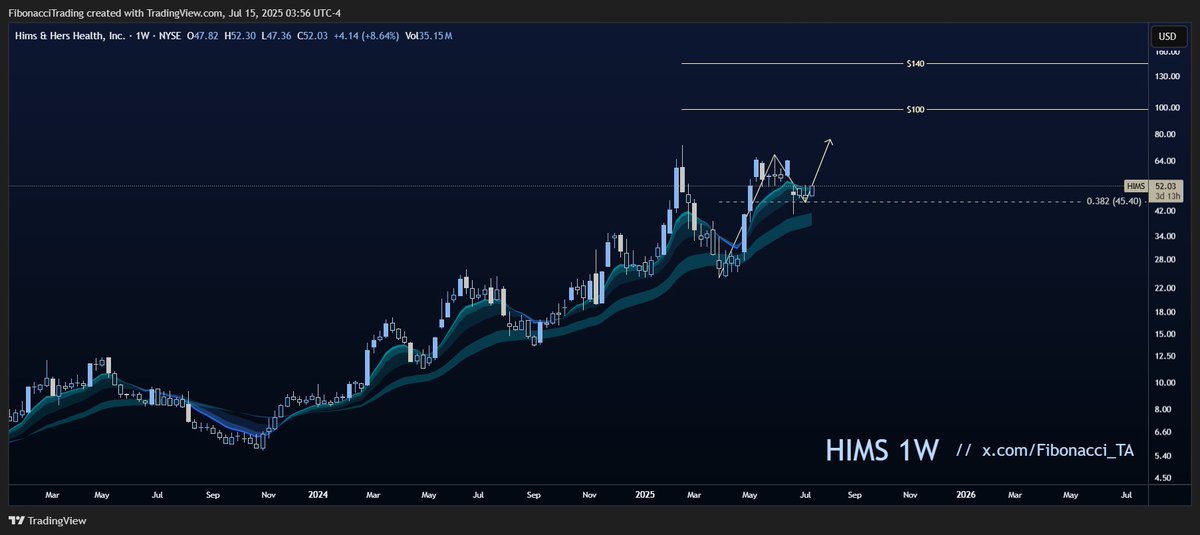This screenshot has width=1200, height=535.
Task: Click the 160.00 price axis label
Action: tap(1167, 51)
